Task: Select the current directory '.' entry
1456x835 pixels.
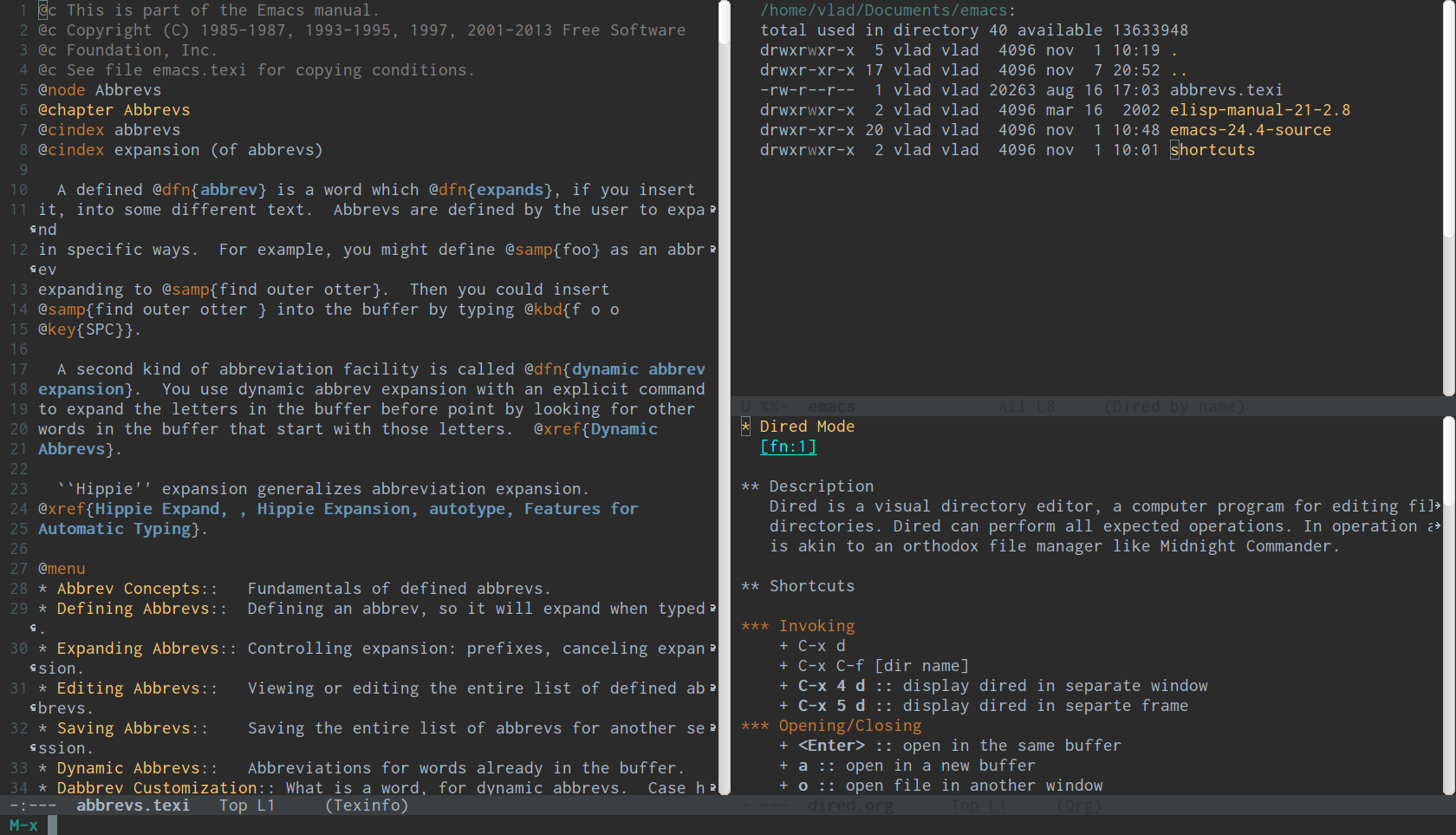Action: point(1174,50)
